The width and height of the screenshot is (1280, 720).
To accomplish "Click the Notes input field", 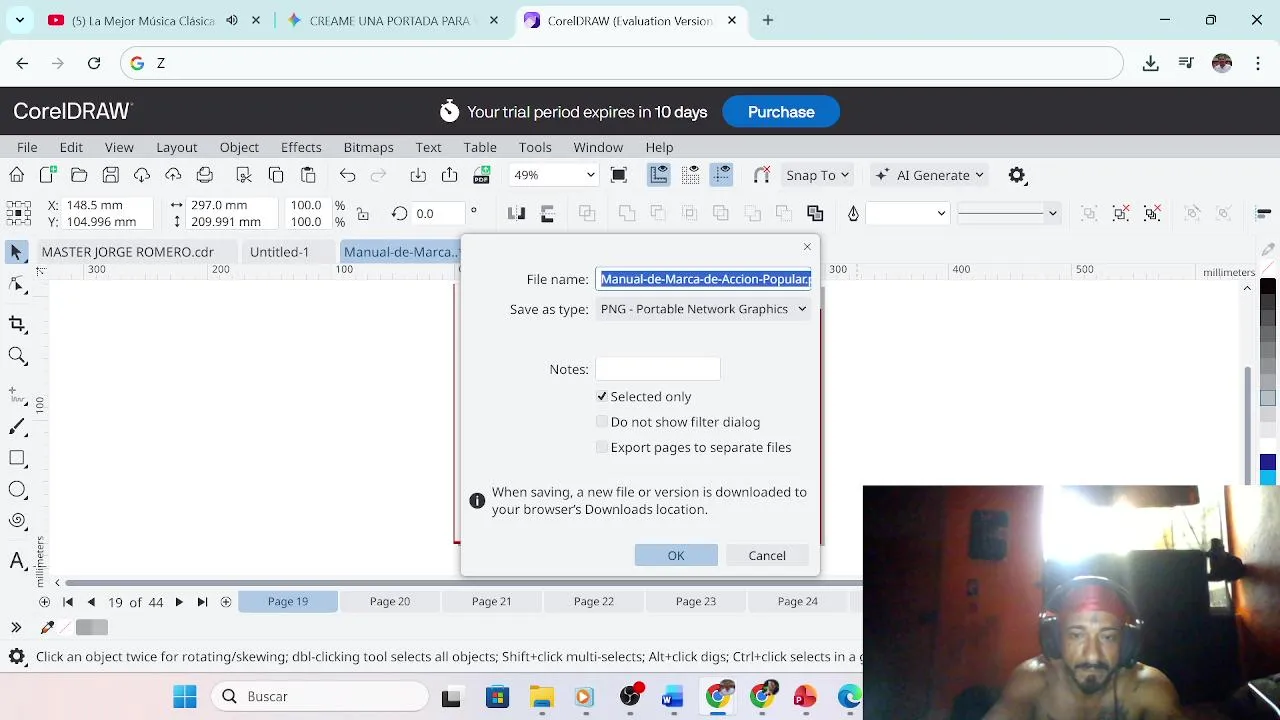I will pyautogui.click(x=657, y=369).
